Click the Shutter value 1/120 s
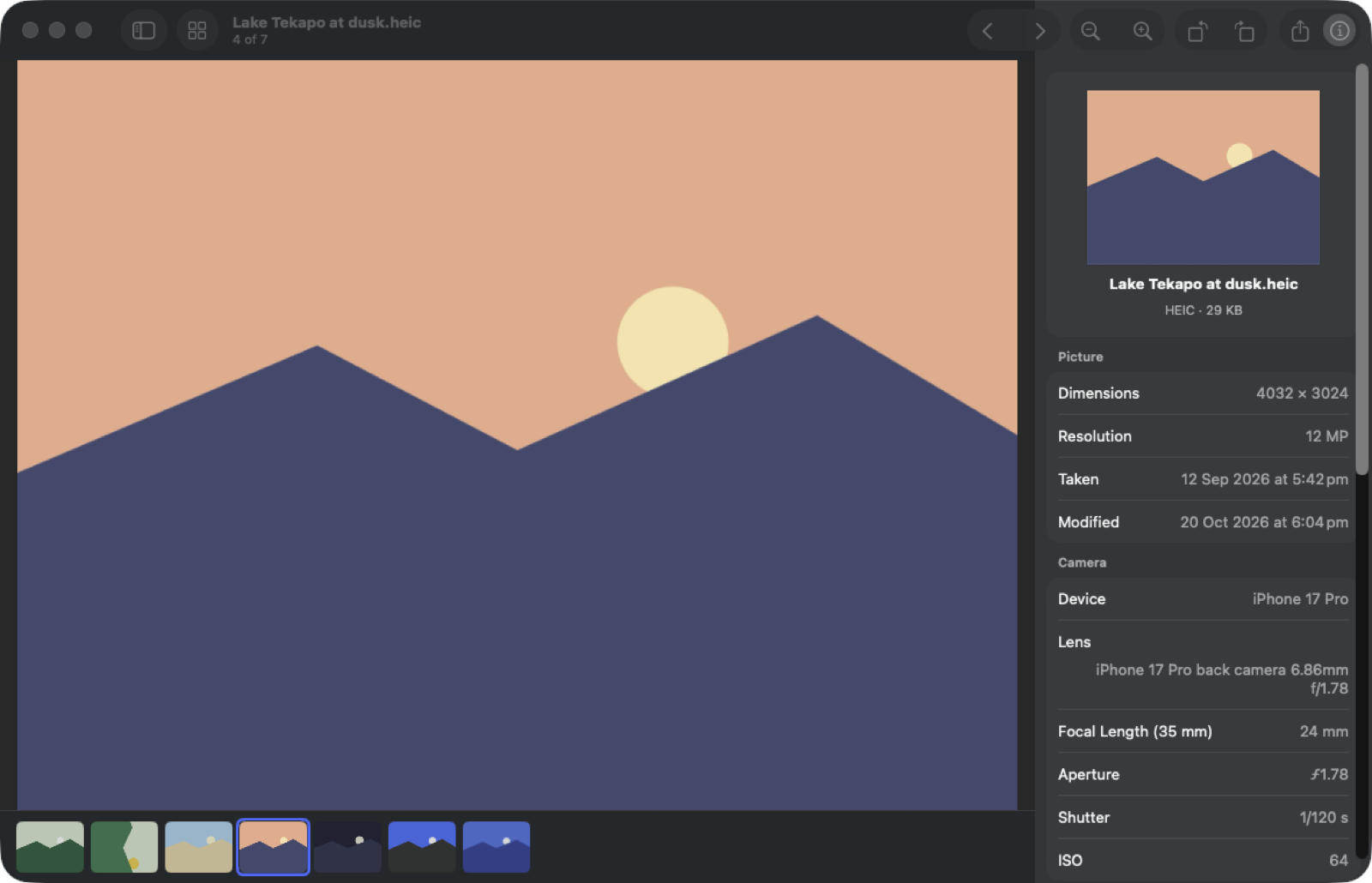Image resolution: width=1372 pixels, height=883 pixels. point(1323,817)
